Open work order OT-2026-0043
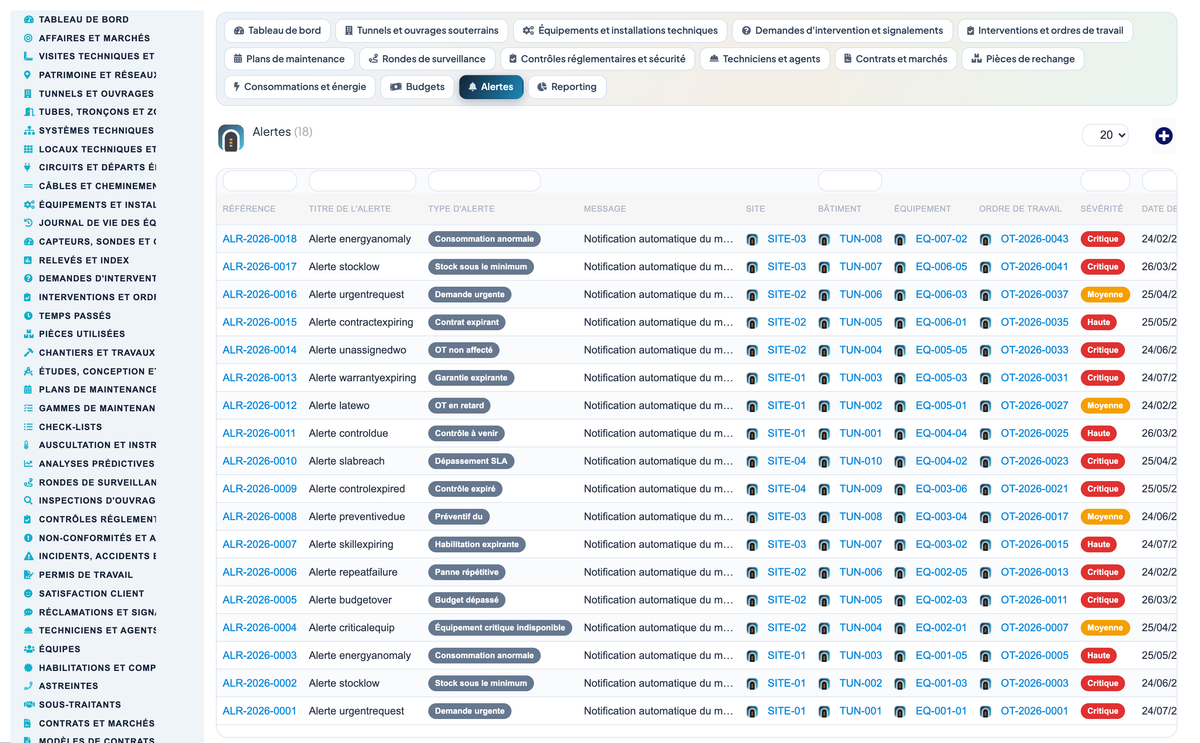Screen dimensions: 1200x743 pos(1035,239)
